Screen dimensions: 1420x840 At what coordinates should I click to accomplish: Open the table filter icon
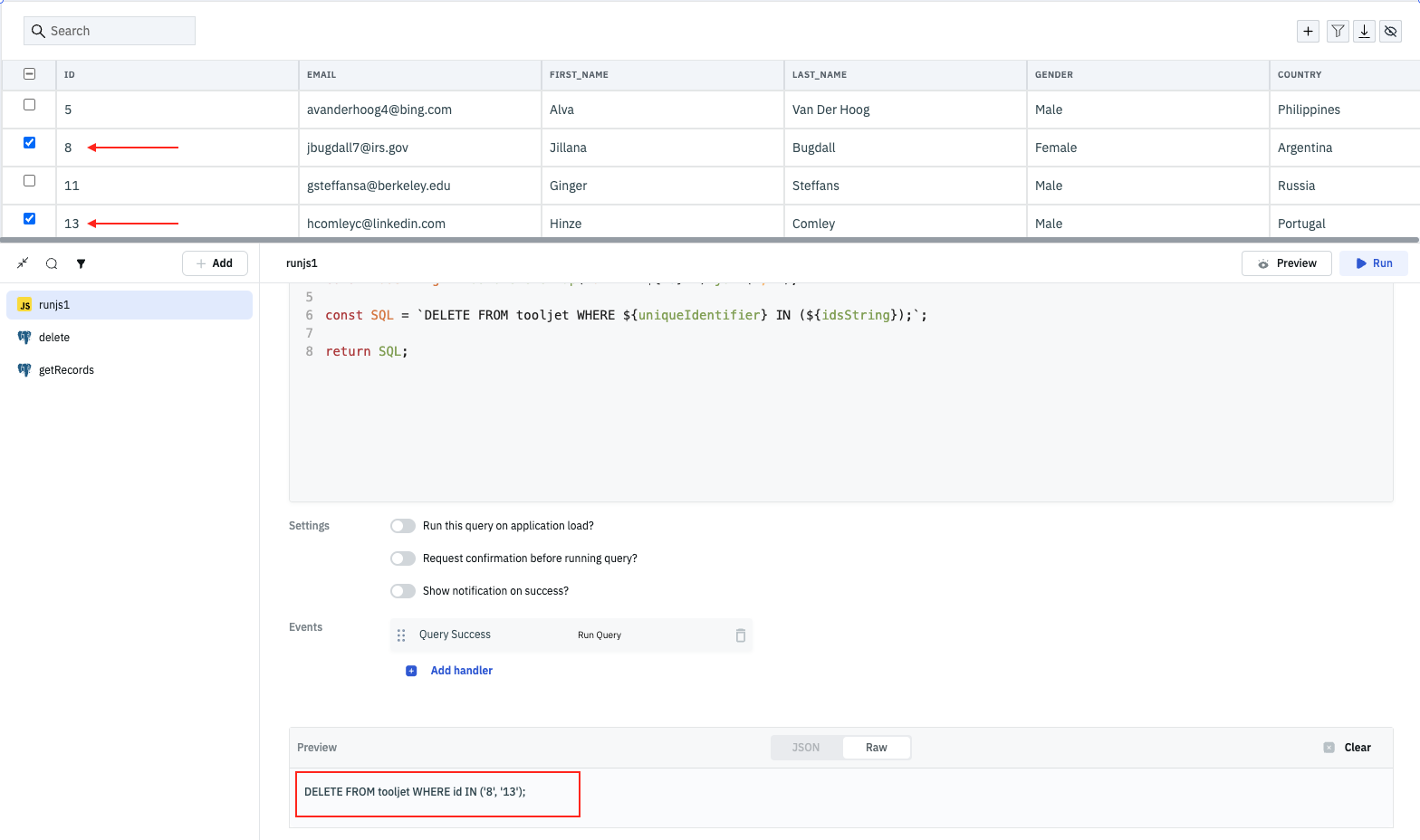coord(1337,31)
